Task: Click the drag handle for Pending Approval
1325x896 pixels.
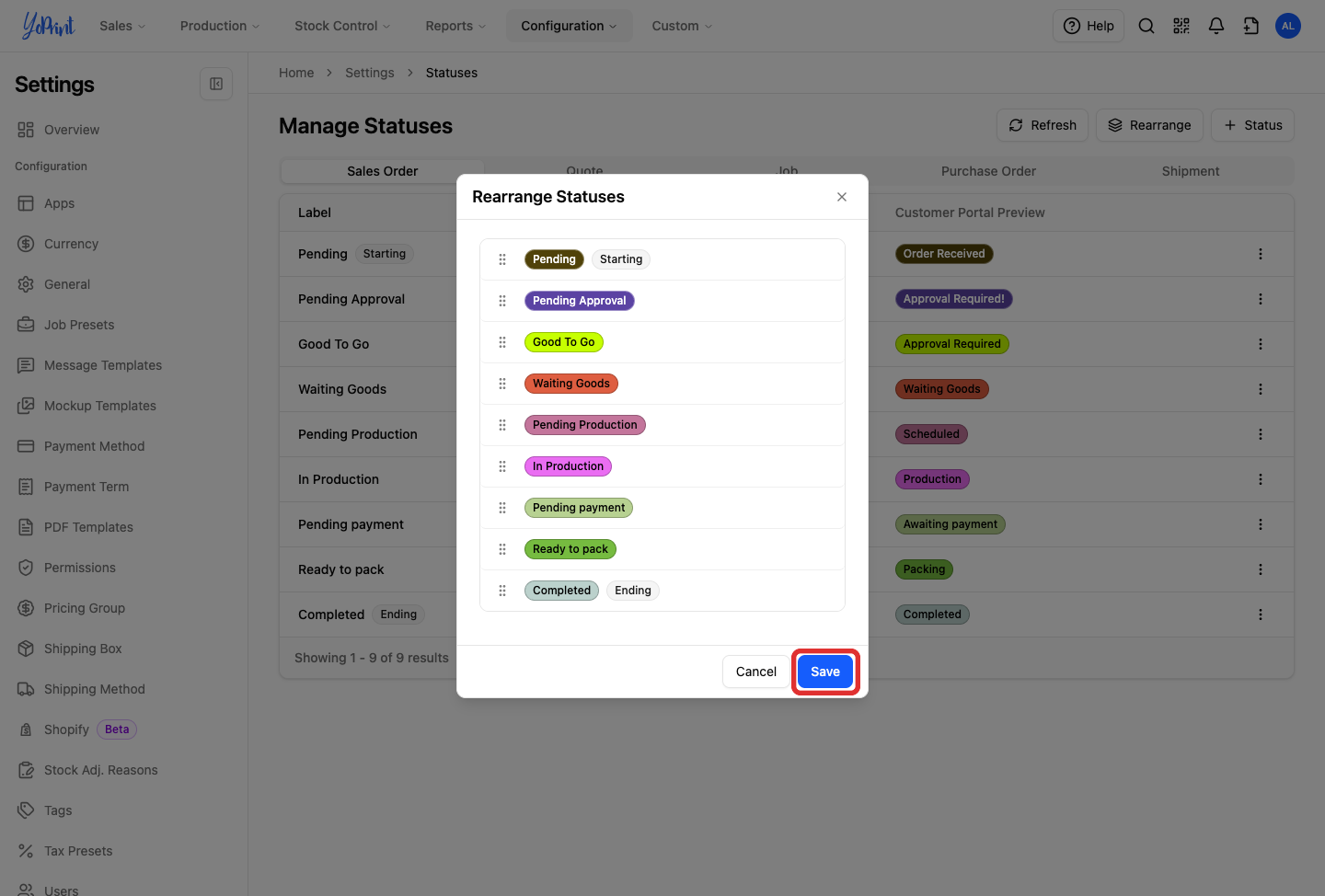Action: pyautogui.click(x=502, y=301)
